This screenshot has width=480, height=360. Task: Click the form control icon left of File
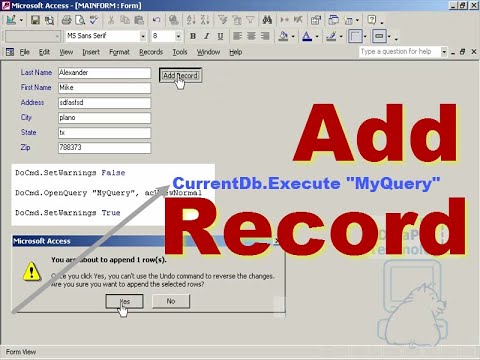[10, 52]
